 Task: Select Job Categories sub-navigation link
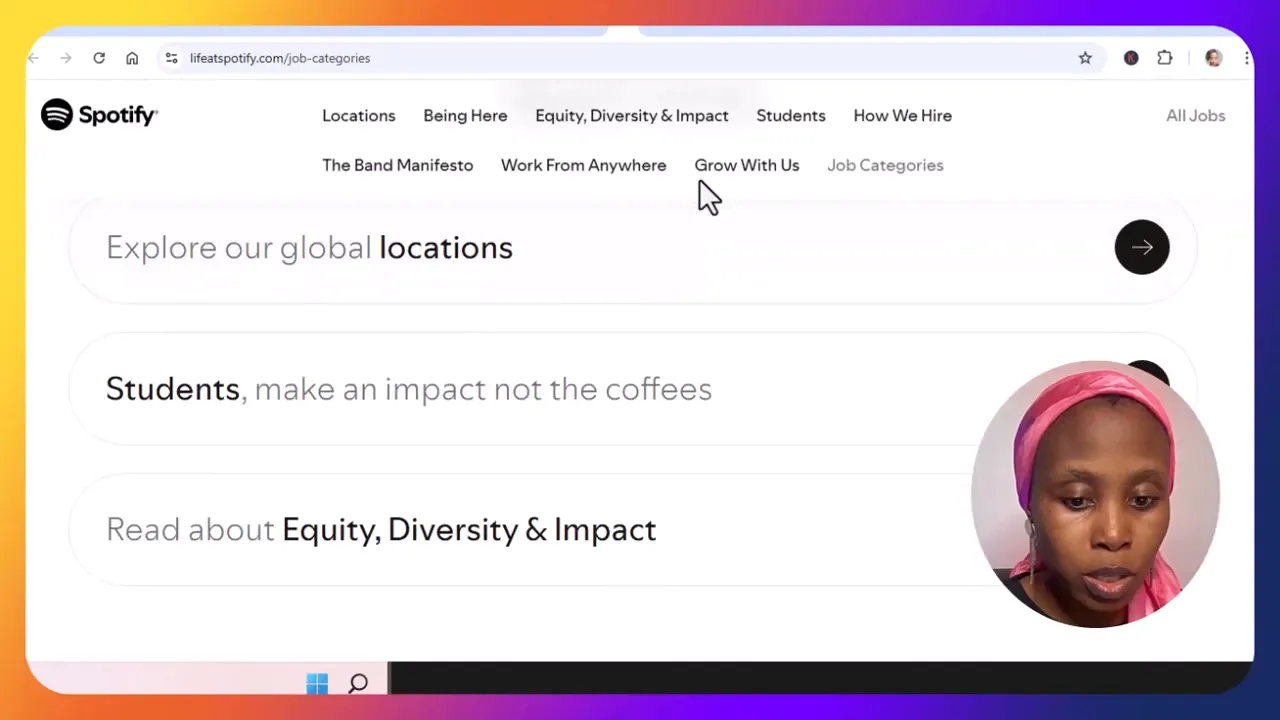coord(885,165)
